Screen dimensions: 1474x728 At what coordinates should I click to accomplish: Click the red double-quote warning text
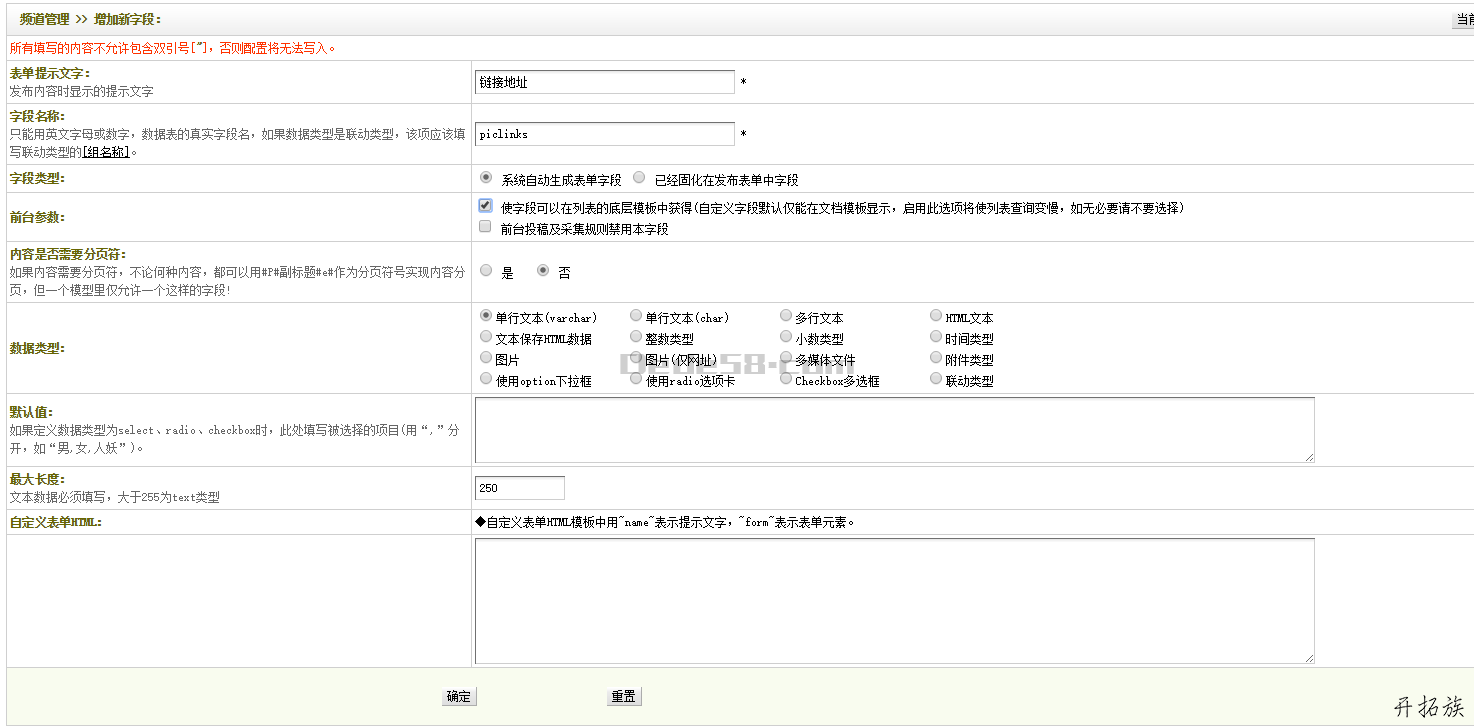tap(173, 47)
